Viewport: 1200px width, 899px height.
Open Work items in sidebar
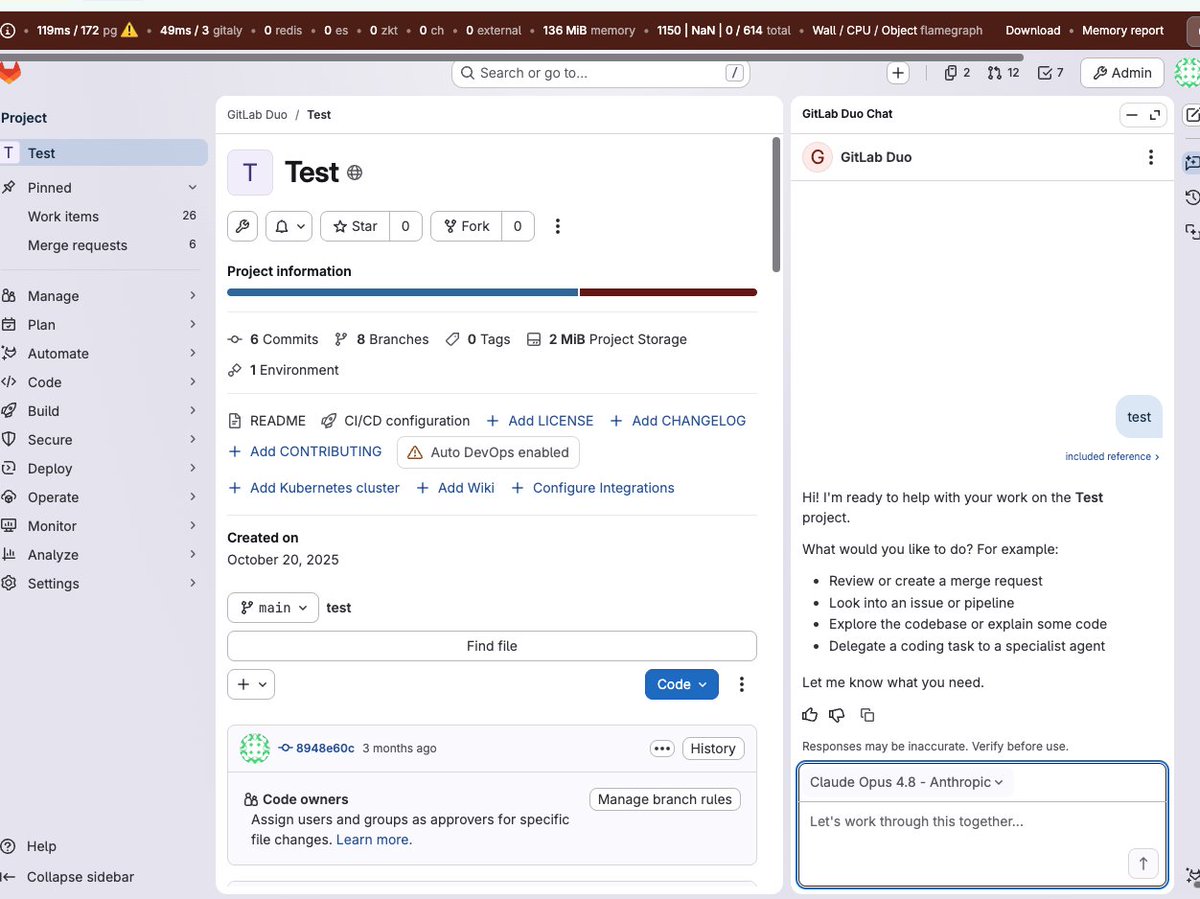pyautogui.click(x=104, y=216)
